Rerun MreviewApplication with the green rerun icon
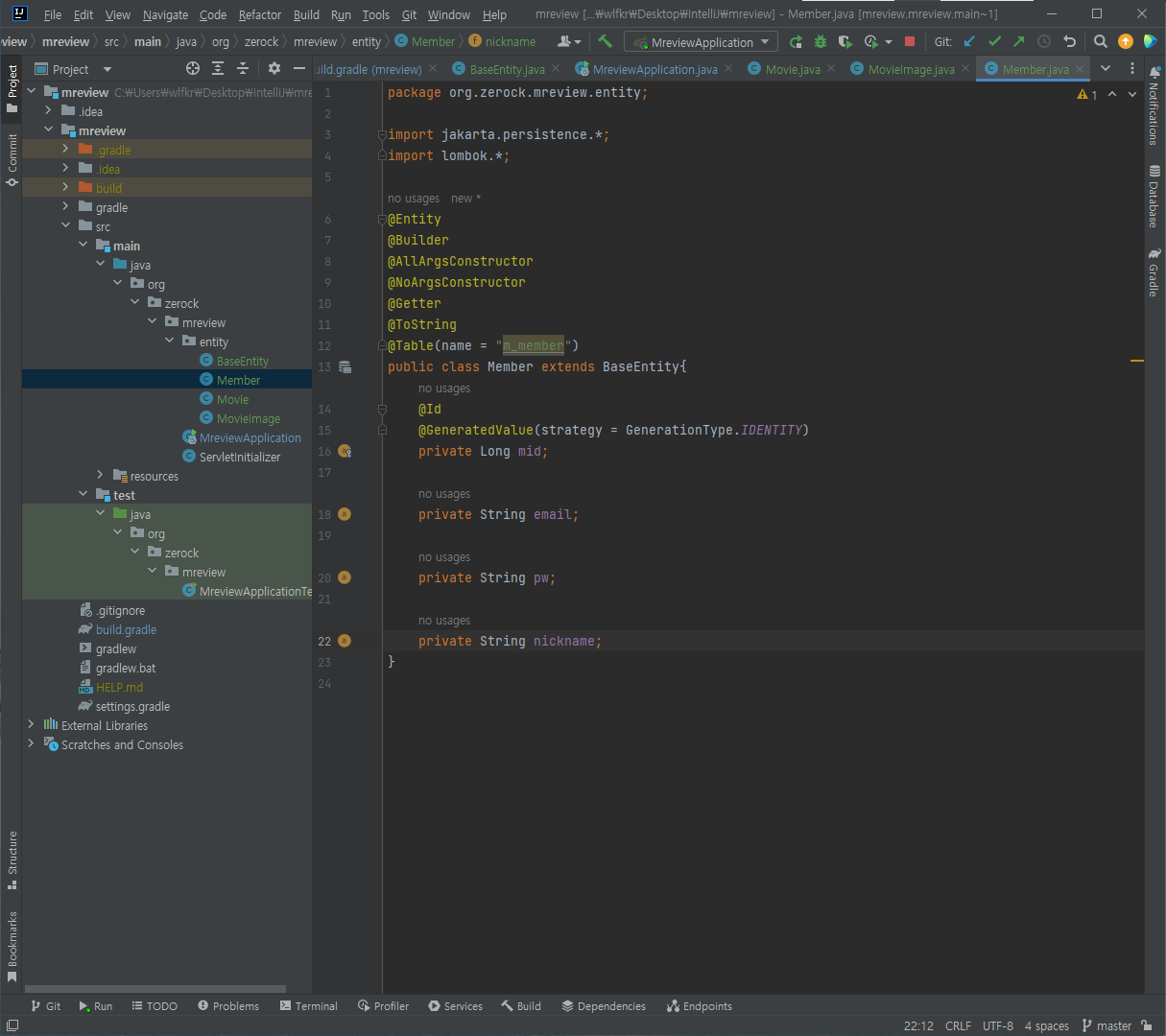This screenshot has height=1036, width=1166. coord(796,41)
